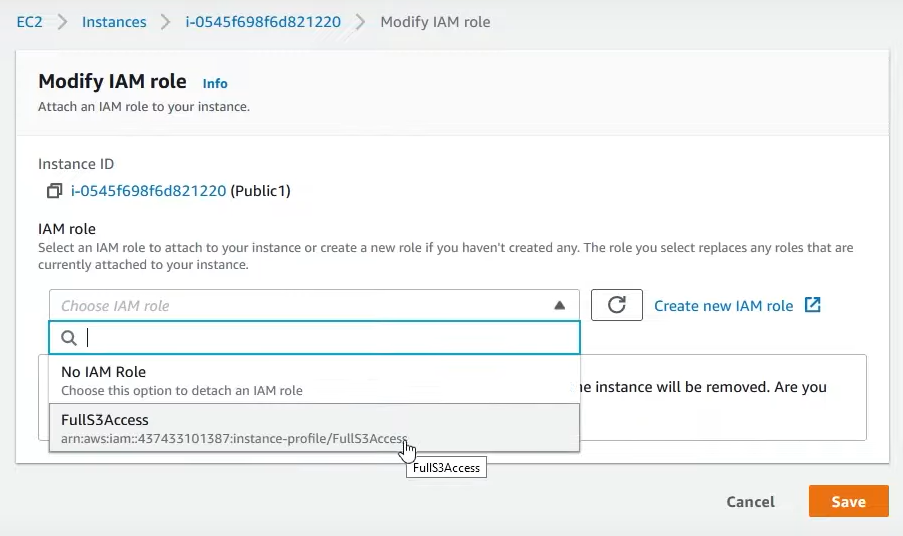The height and width of the screenshot is (536, 903).
Task: Open the Info link beside Modify IAM role
Action: tap(215, 83)
